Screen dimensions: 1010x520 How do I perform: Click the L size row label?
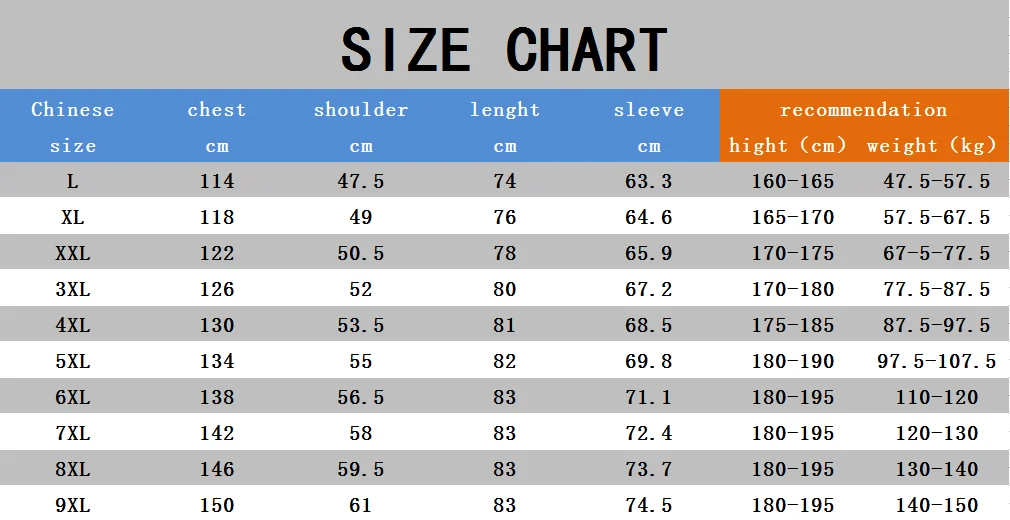73,181
